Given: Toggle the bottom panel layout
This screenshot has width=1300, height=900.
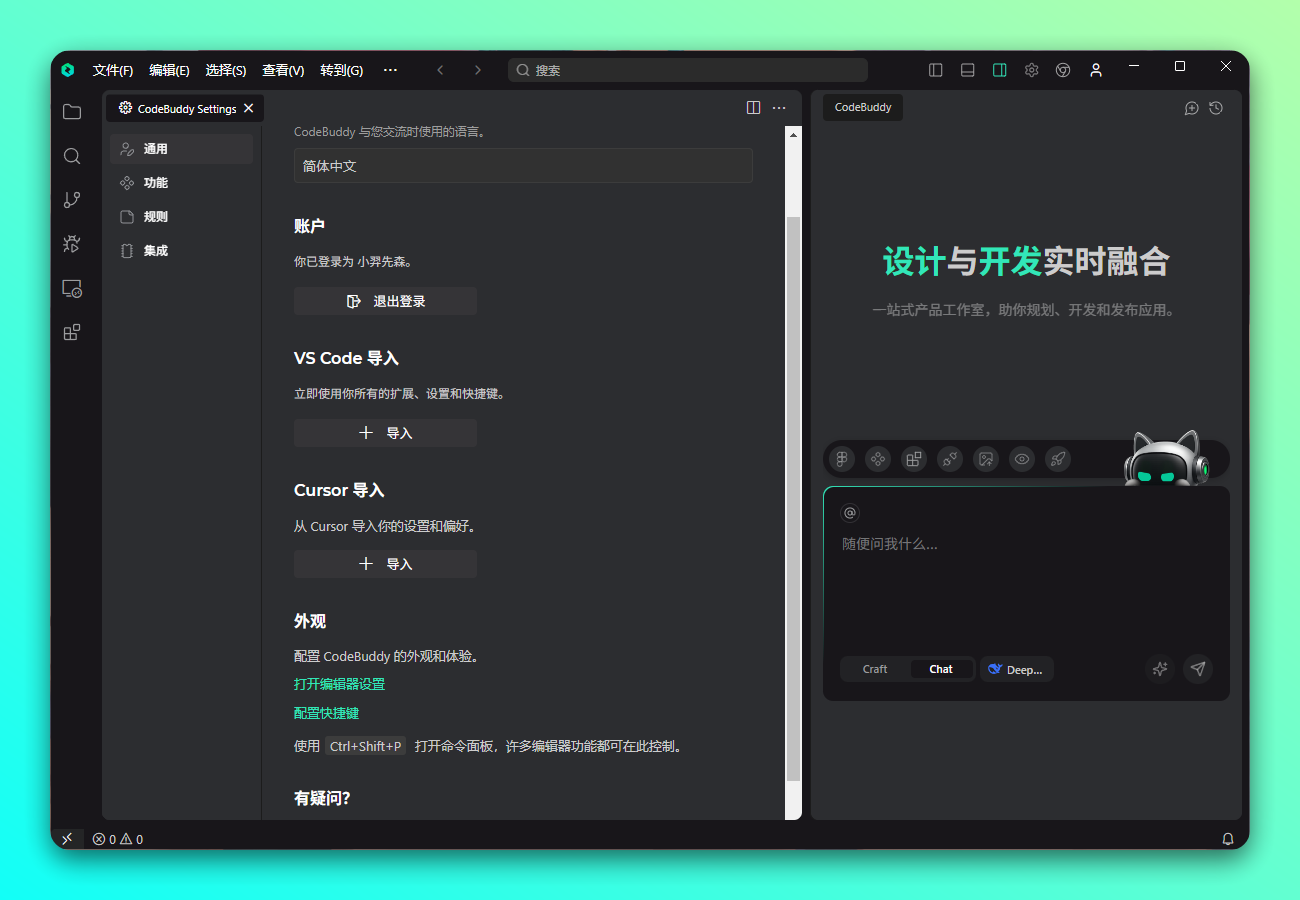Looking at the screenshot, I should tap(967, 70).
